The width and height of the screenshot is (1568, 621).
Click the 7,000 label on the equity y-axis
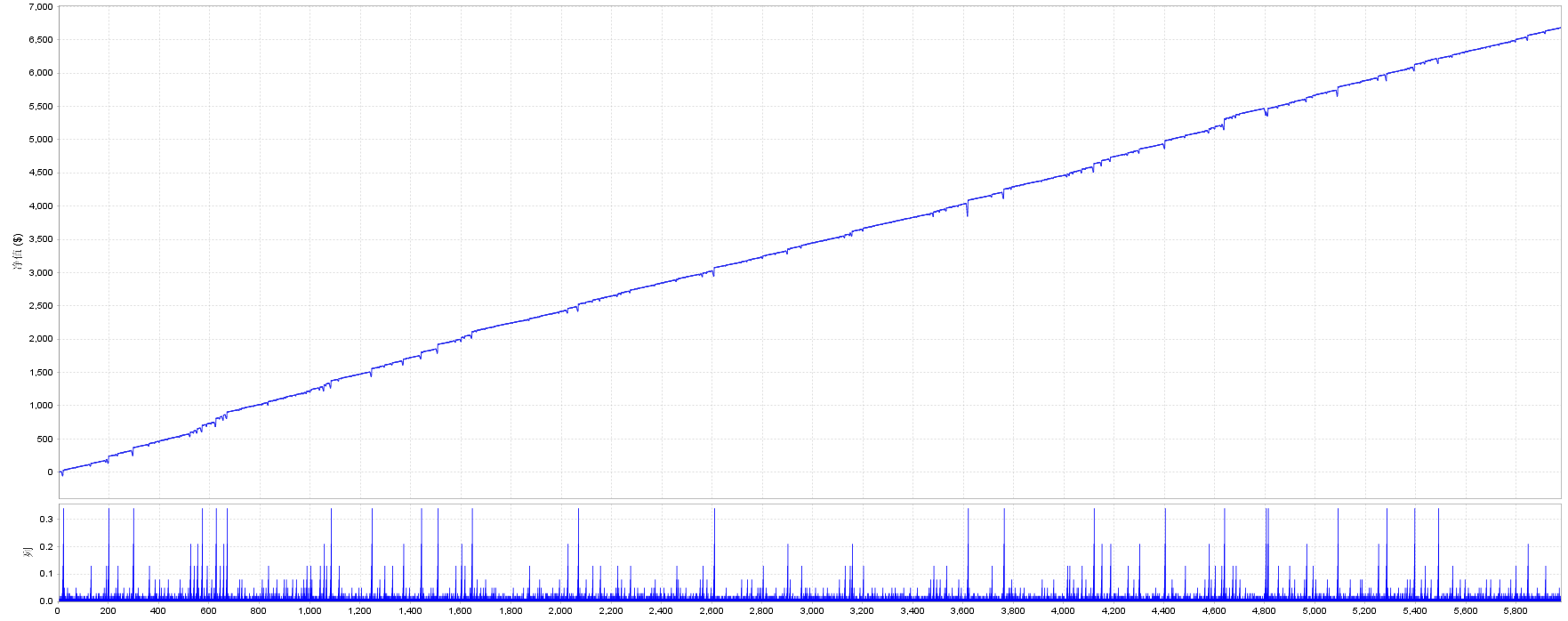[41, 6]
